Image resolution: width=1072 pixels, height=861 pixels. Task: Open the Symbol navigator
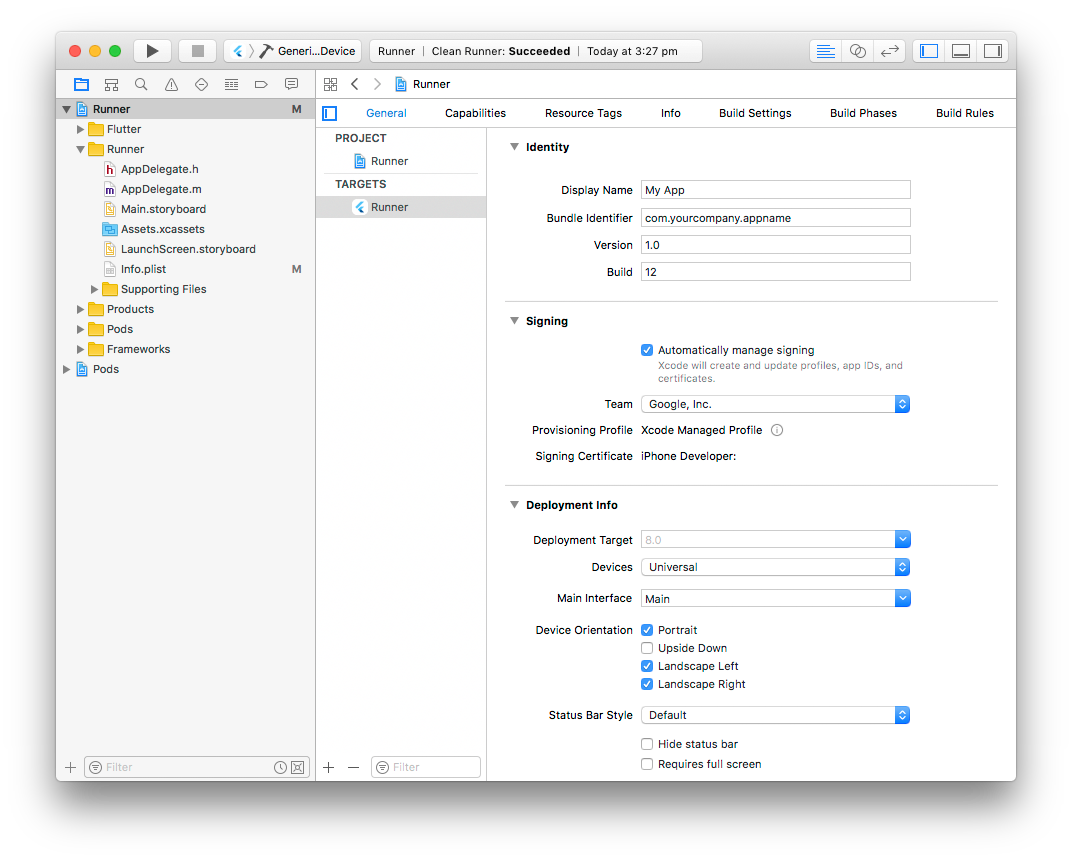point(111,84)
